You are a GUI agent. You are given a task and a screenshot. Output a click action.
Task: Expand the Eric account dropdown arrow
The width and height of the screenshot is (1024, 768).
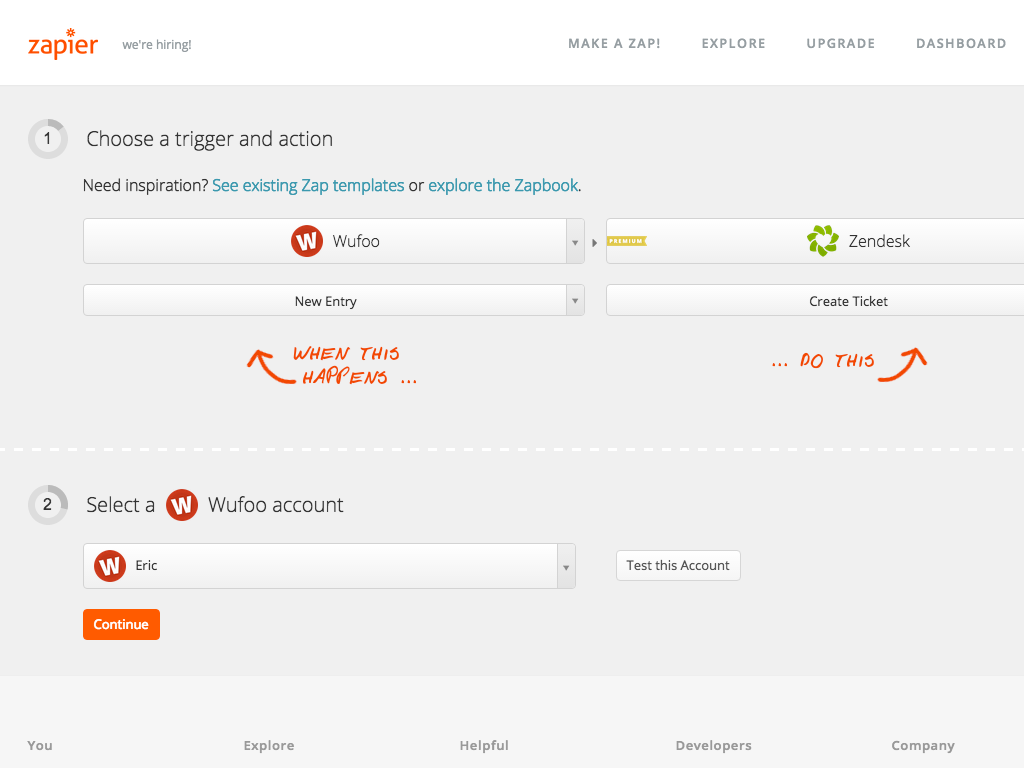566,567
